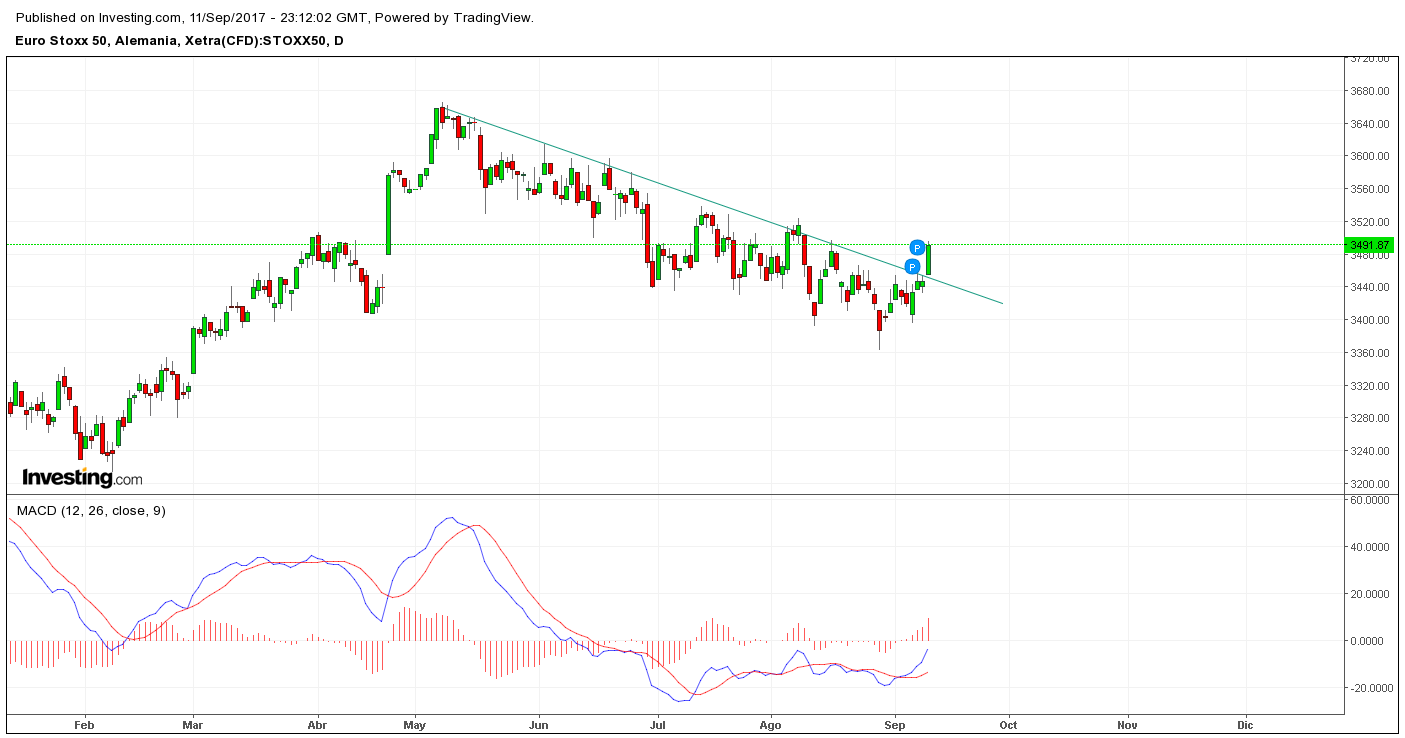The width and height of the screenshot is (1405, 738).
Task: Click the Sep label on time axis
Action: point(895,725)
